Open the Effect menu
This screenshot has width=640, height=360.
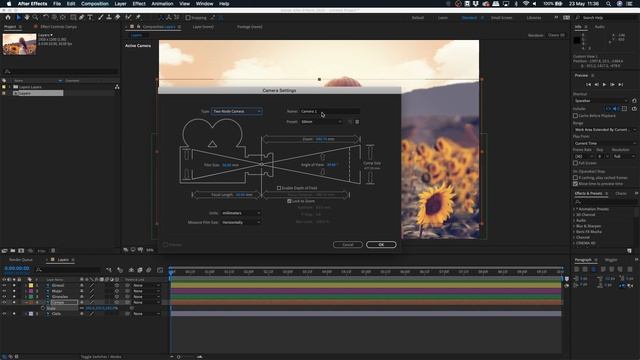point(139,4)
